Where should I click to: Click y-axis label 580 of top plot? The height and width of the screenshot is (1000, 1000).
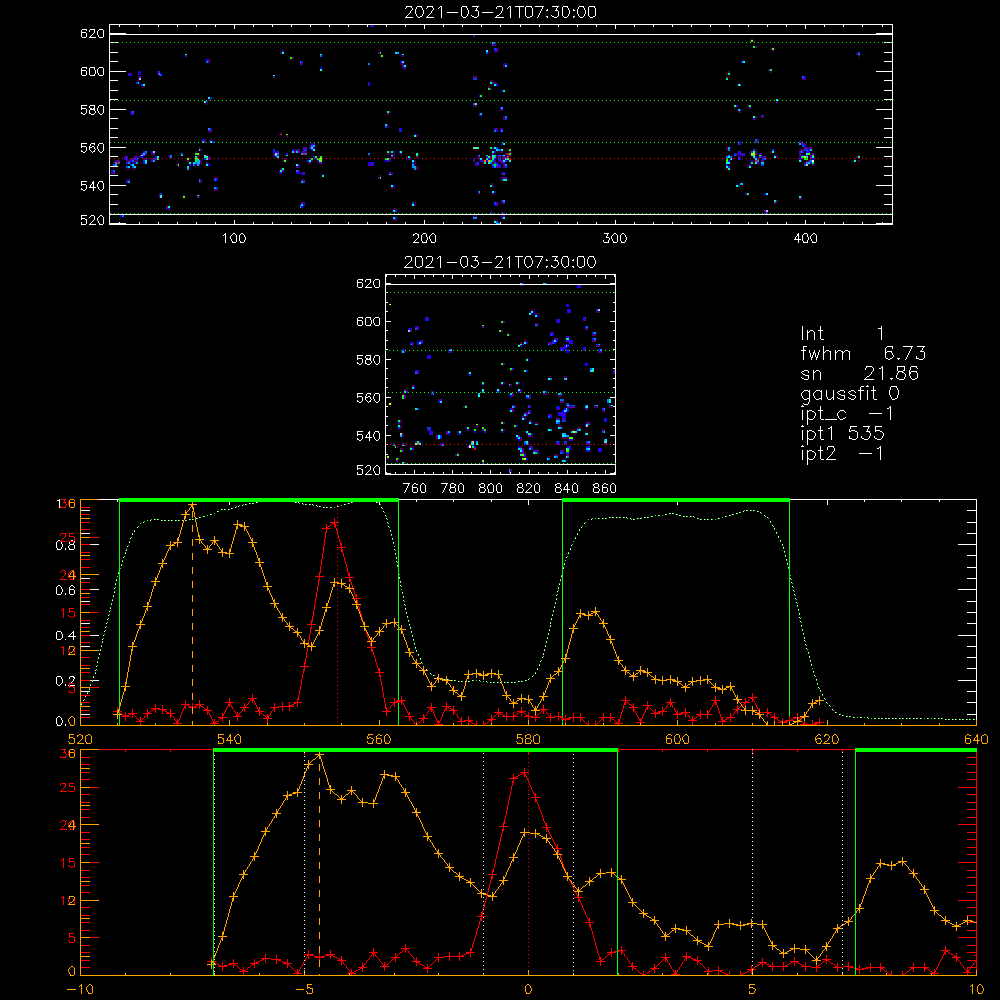[92, 110]
